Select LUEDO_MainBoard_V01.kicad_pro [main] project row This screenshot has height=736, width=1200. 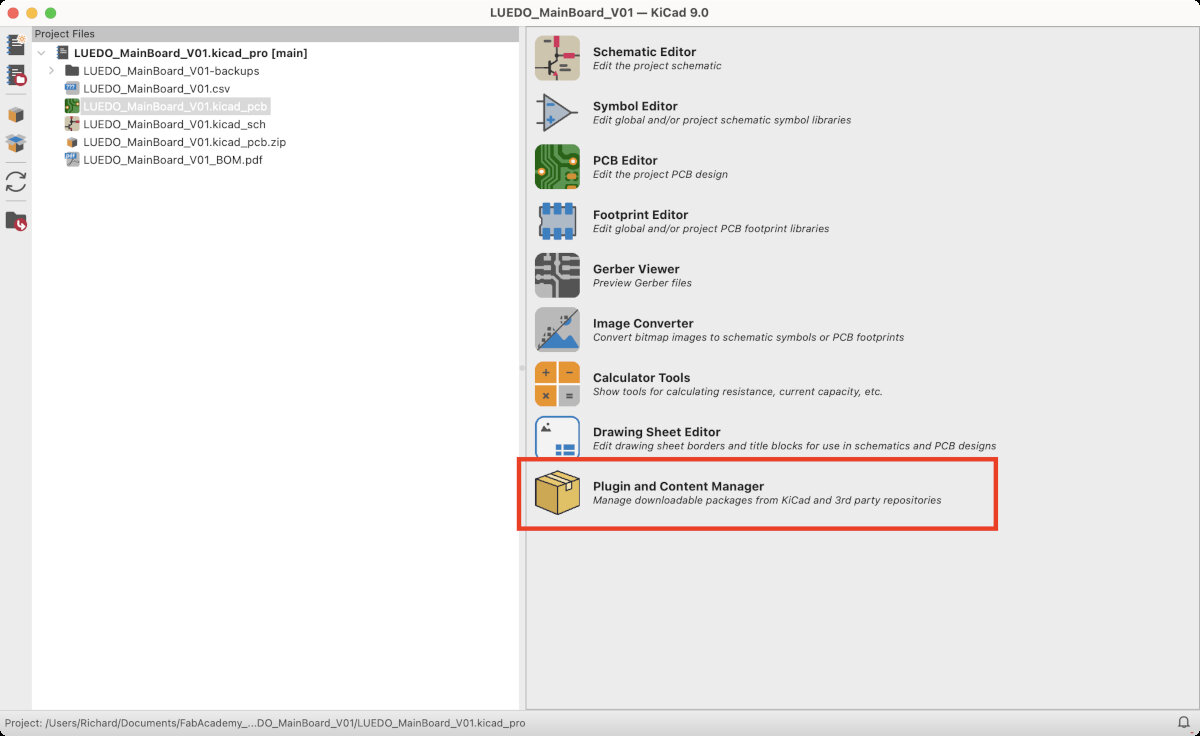191,53
